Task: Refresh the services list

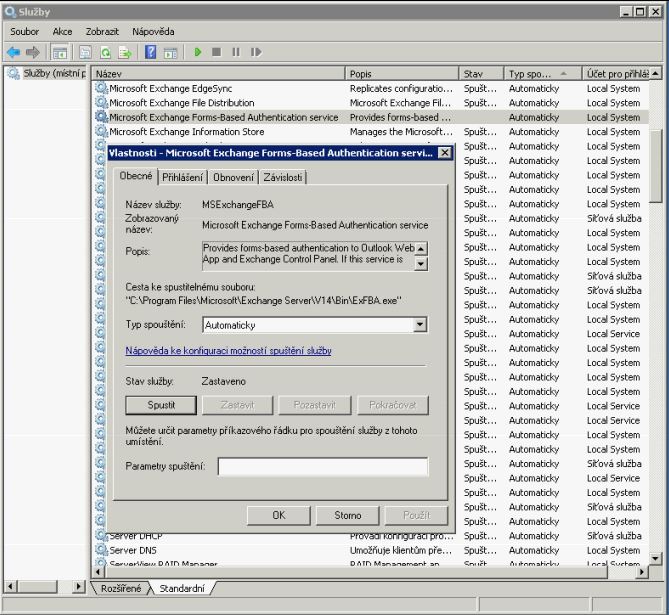Action: pos(105,52)
